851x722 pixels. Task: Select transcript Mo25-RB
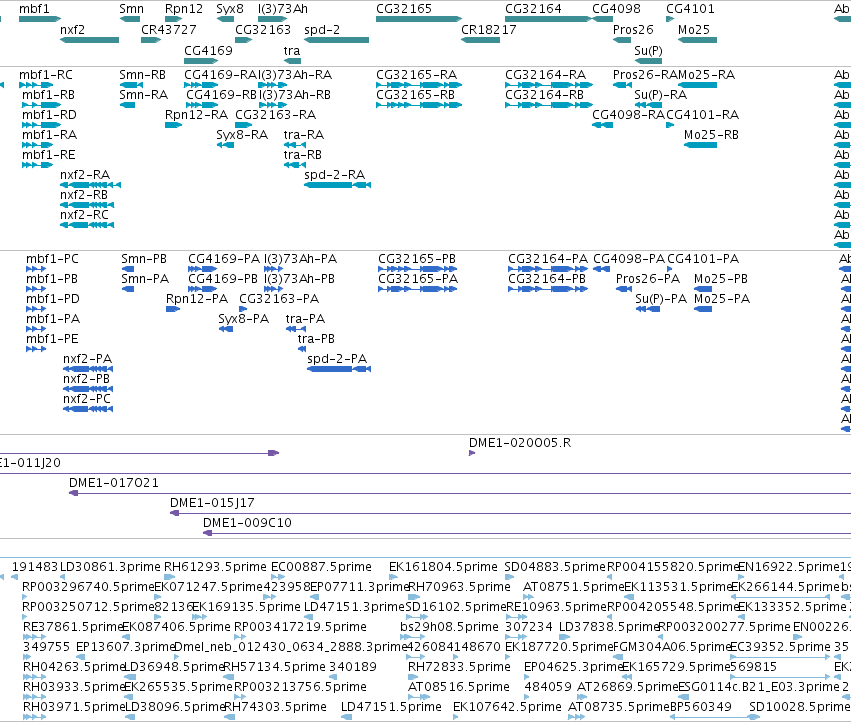711,135
